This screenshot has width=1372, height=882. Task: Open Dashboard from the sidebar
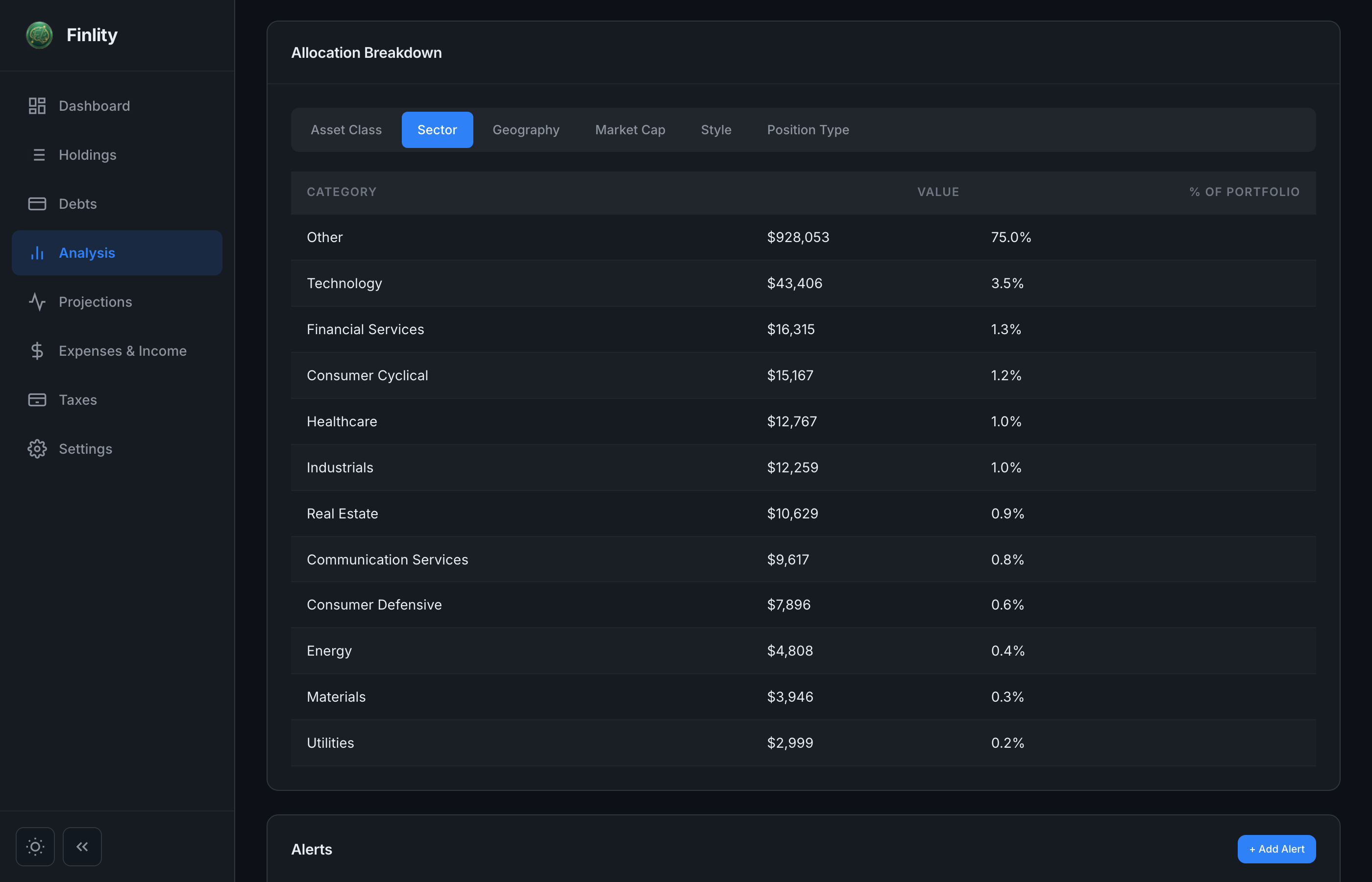117,106
